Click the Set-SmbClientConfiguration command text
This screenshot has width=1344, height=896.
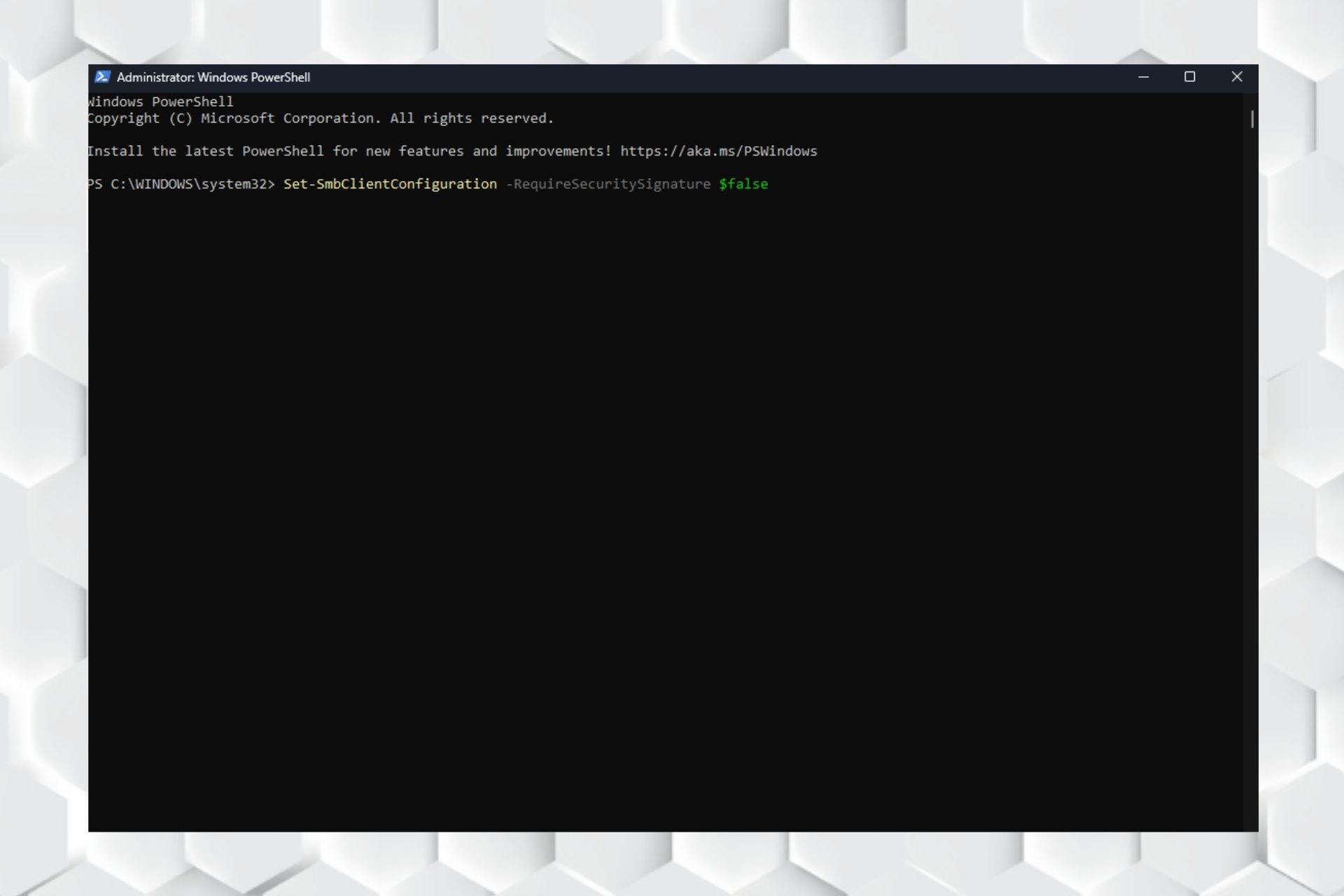tap(390, 184)
